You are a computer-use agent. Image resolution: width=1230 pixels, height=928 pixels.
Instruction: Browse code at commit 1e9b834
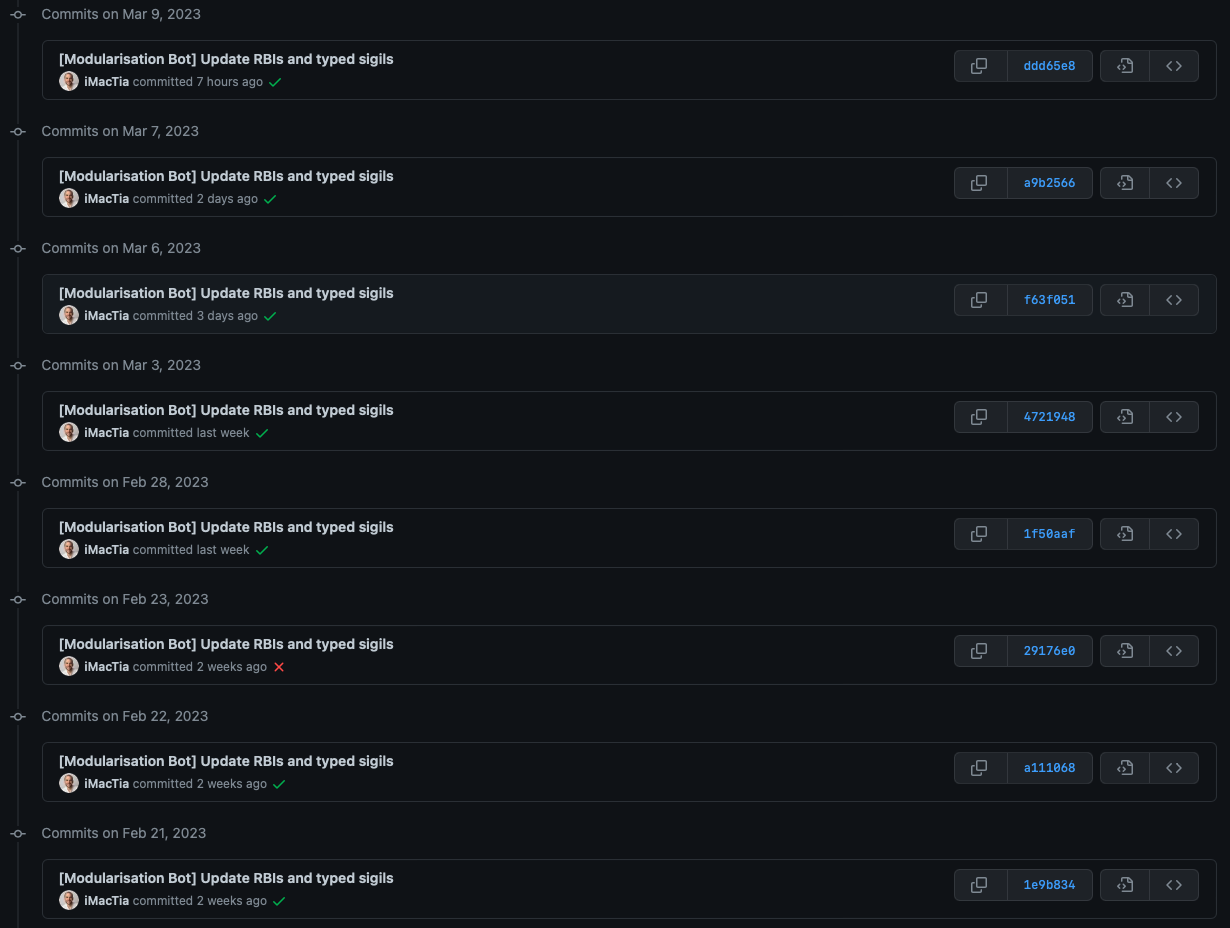(1174, 884)
